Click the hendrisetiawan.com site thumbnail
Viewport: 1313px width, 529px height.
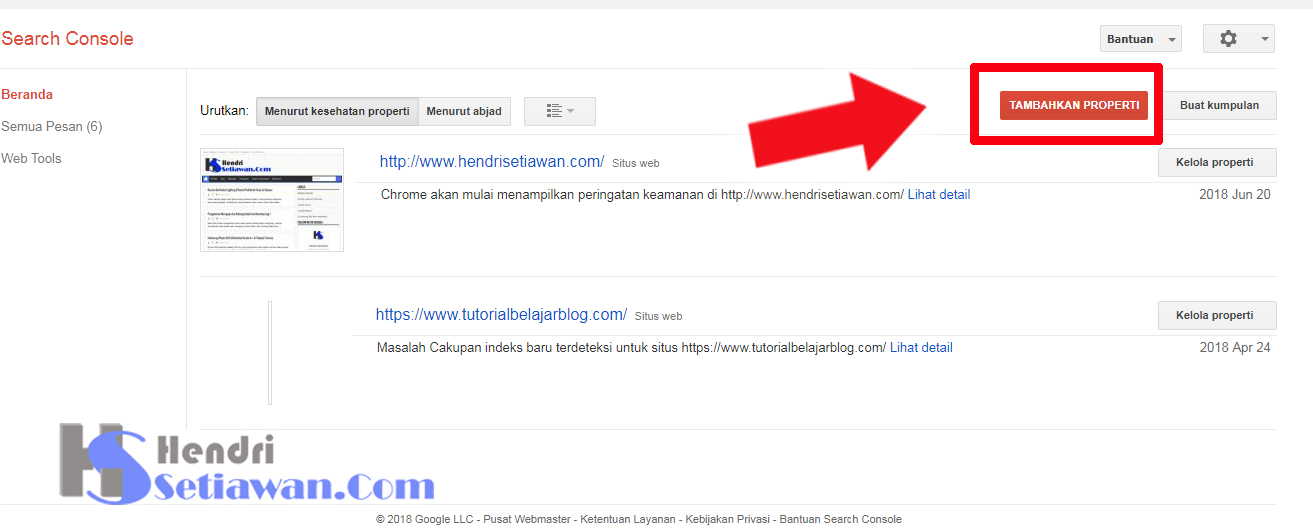272,200
